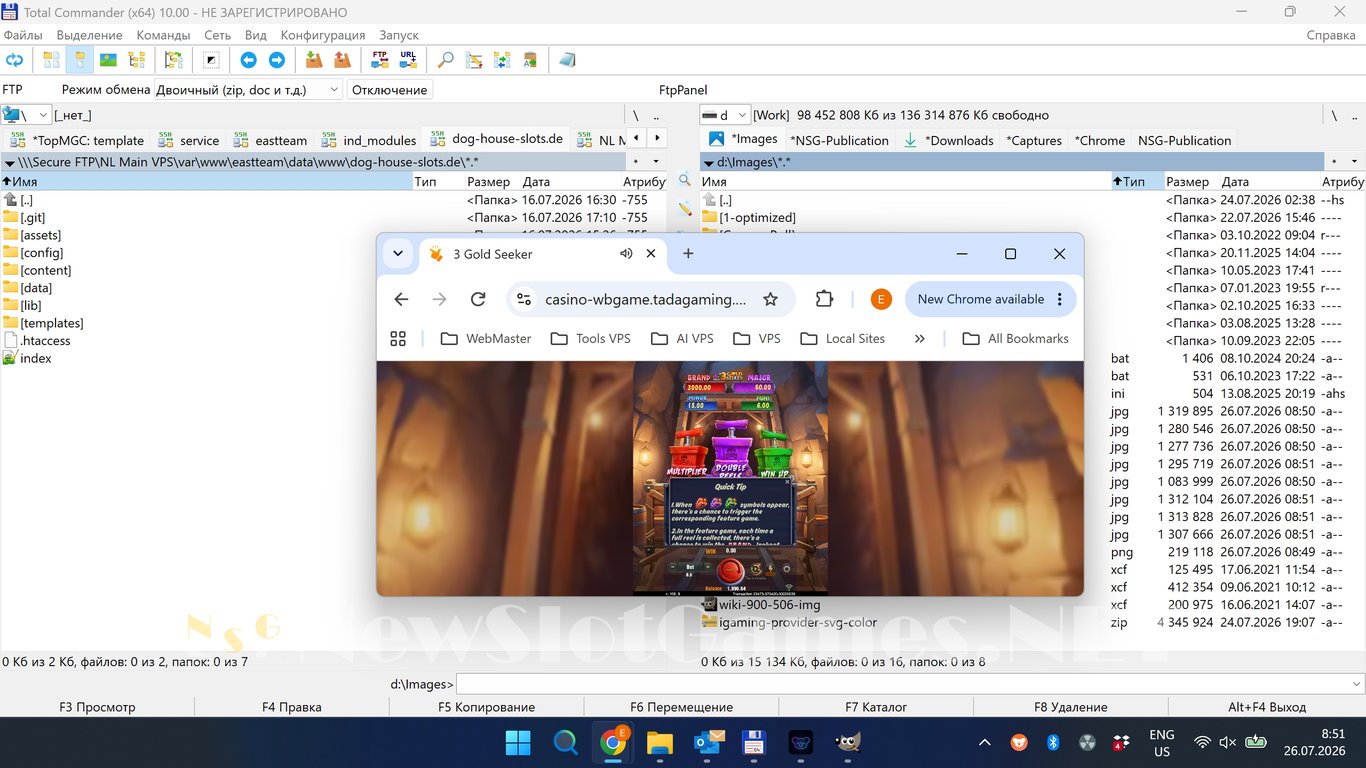The image size is (1366, 768).
Task: Click the Synchronize directories toolbar icon
Action: click(x=502, y=60)
